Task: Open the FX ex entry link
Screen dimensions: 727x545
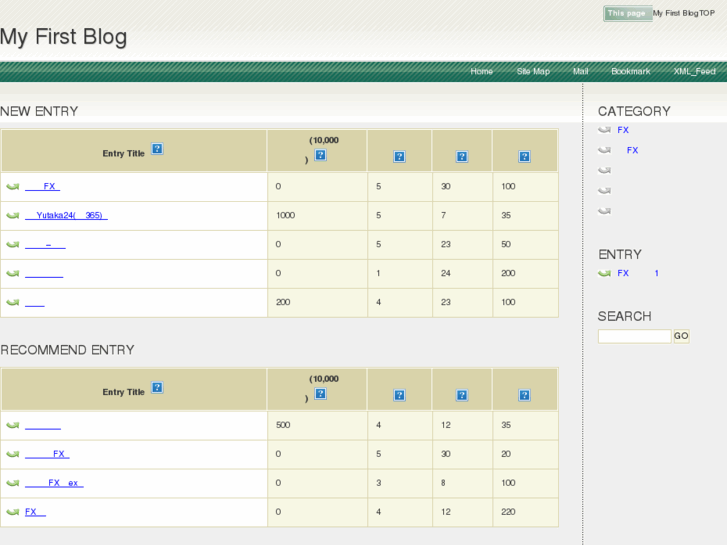Action: pos(54,483)
